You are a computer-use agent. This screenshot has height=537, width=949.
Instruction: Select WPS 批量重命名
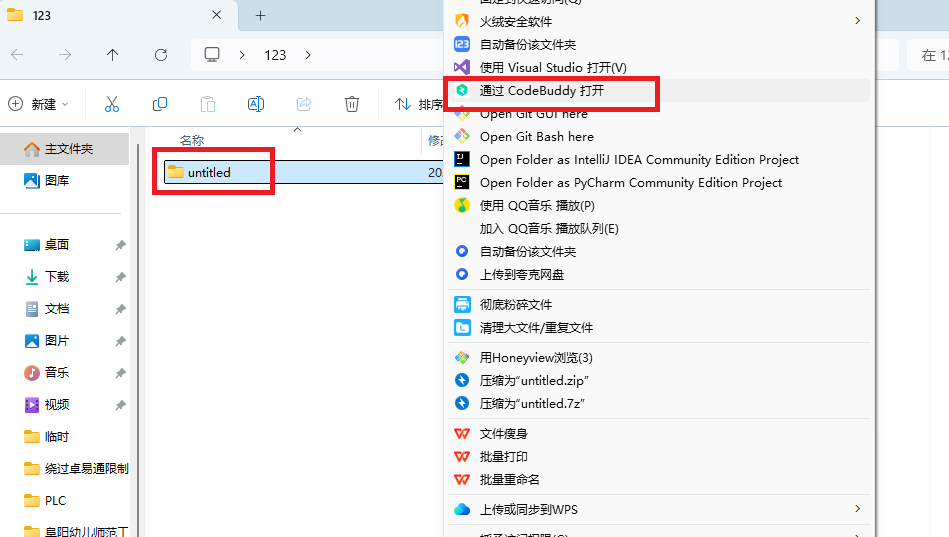coord(658,479)
